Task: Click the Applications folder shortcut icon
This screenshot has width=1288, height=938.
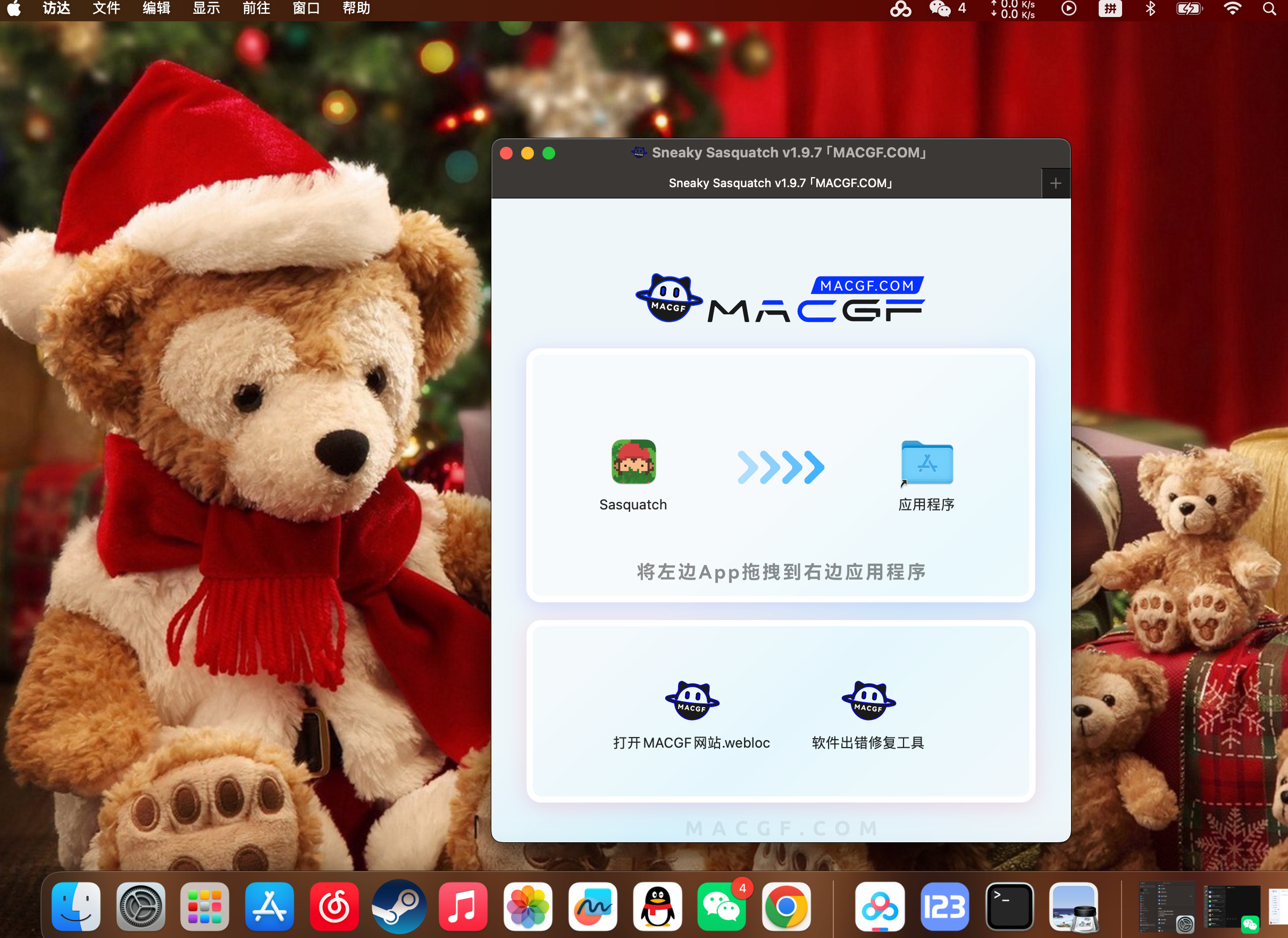Action: (926, 463)
